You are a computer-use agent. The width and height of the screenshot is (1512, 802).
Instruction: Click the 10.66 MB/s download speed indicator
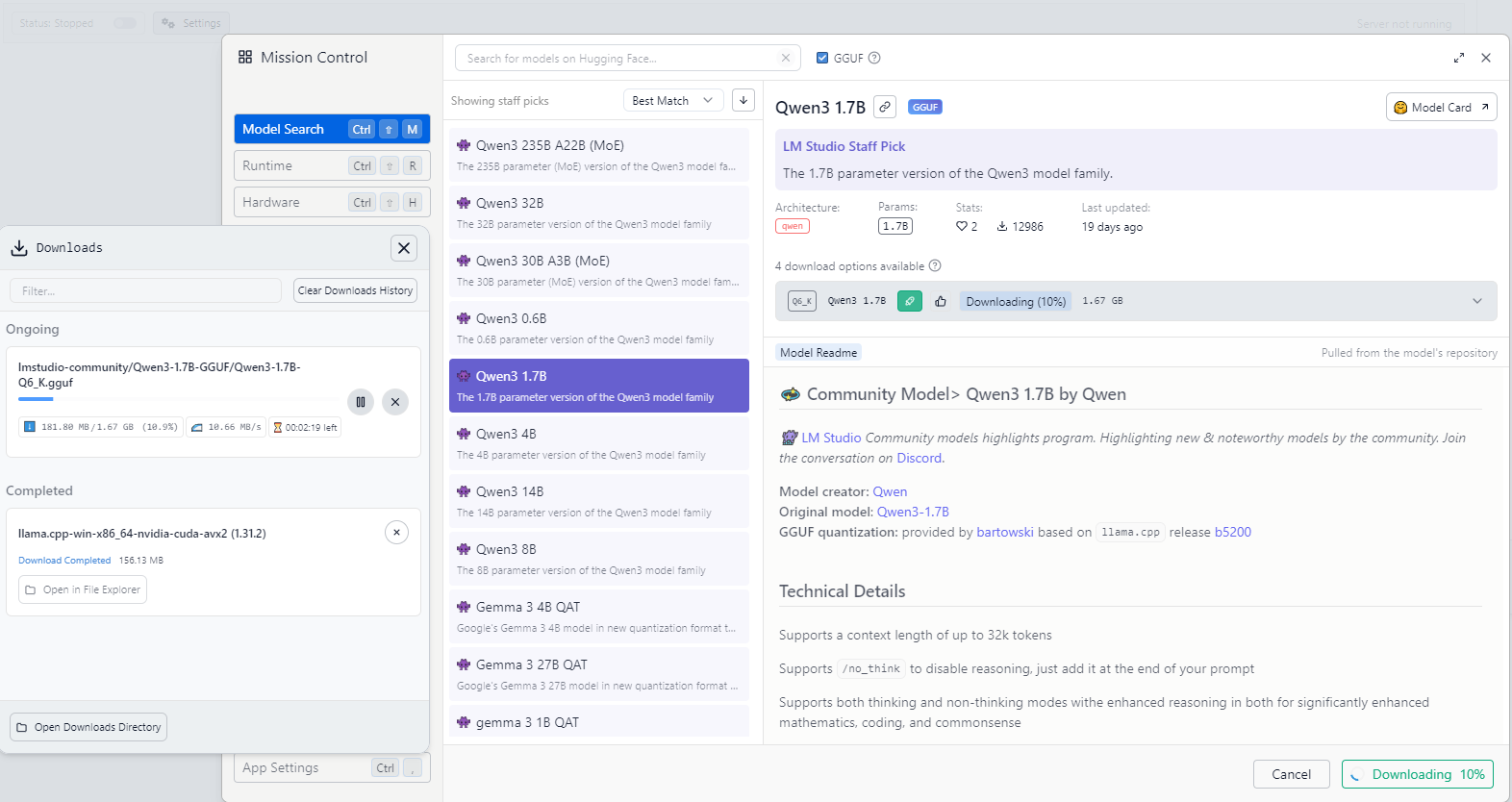click(x=226, y=427)
